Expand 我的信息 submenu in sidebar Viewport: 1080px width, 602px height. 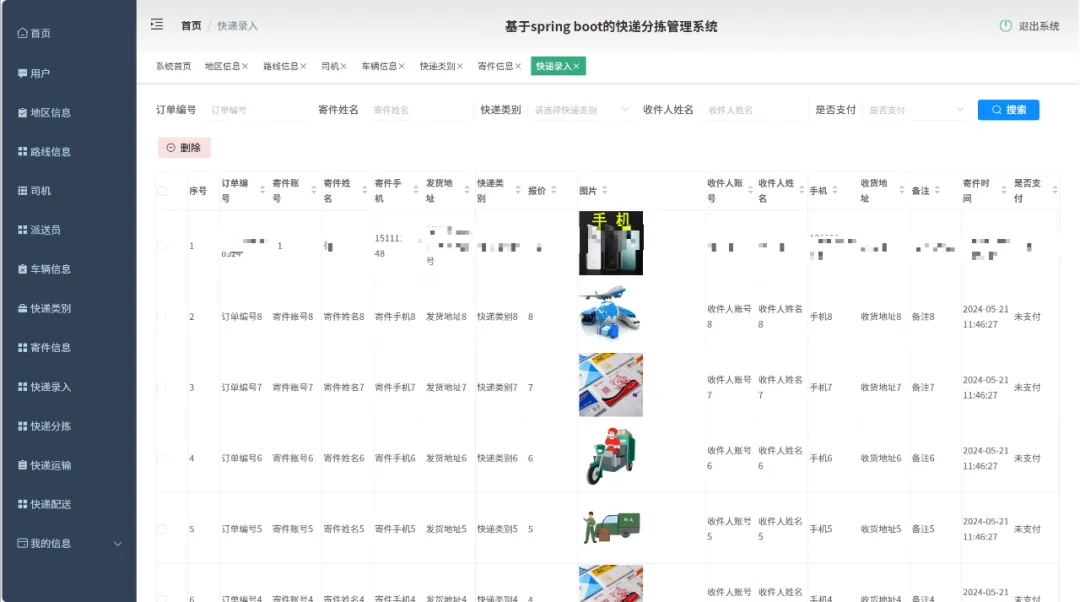tap(70, 543)
